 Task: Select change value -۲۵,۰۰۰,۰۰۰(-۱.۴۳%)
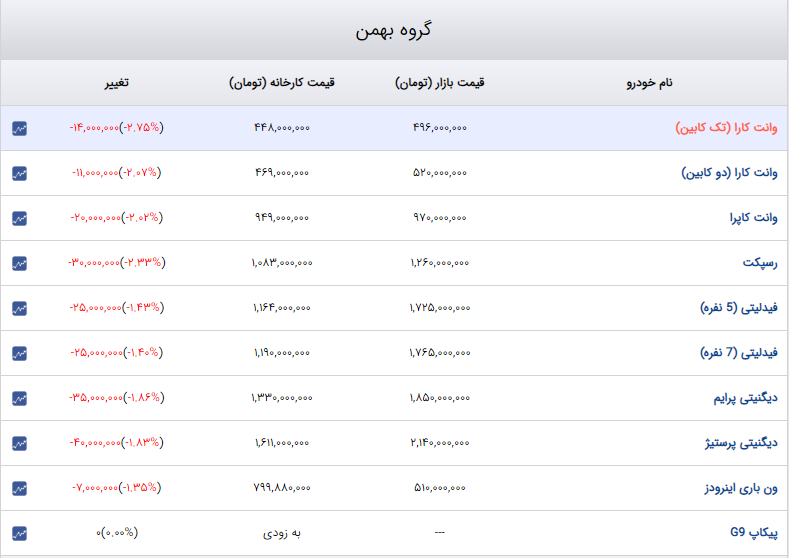pos(117,308)
